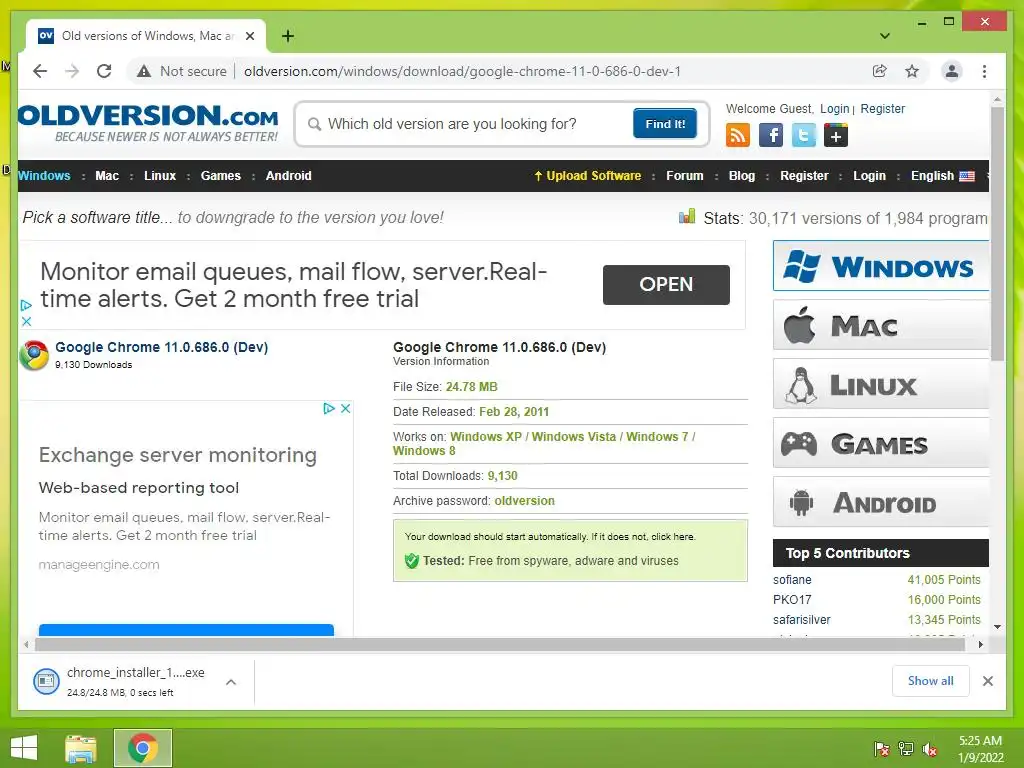Viewport: 1024px width, 768px height.
Task: Click the stats bar chart icon
Action: [x=687, y=216]
